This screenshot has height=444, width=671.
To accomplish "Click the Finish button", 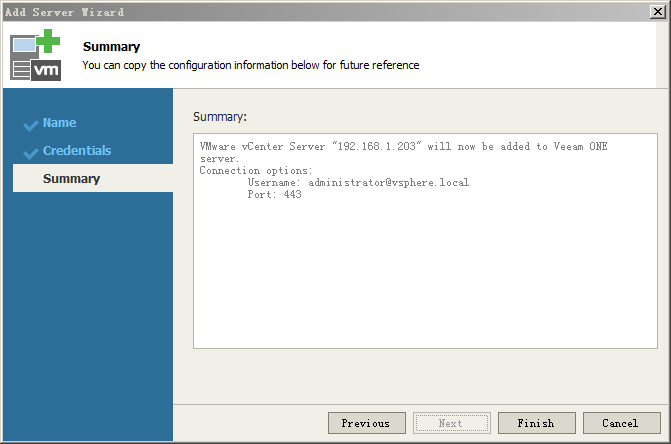I will pos(537,423).
